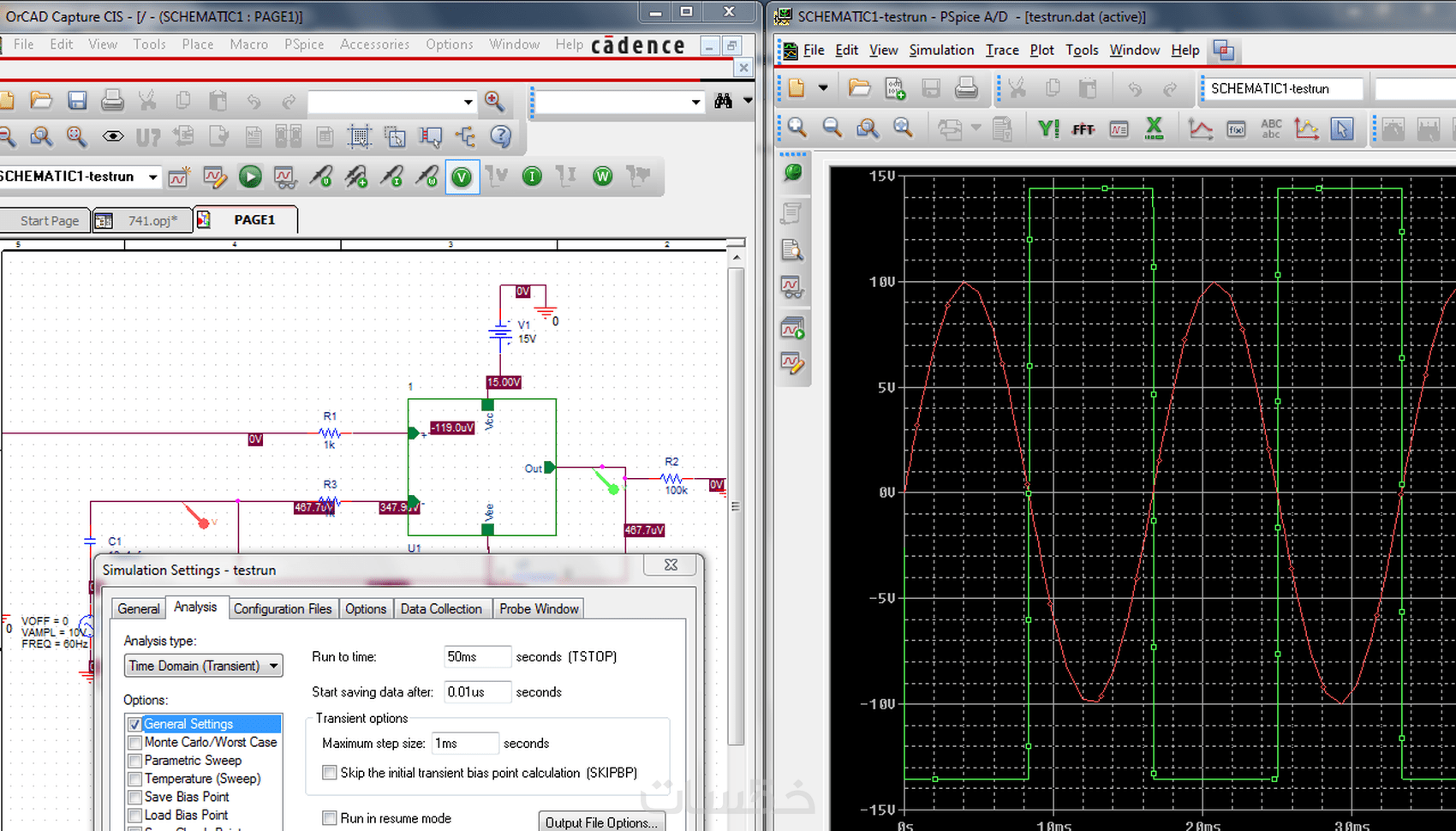Select the ABC text label tool in PSpice
1456x831 pixels.
tap(1270, 129)
